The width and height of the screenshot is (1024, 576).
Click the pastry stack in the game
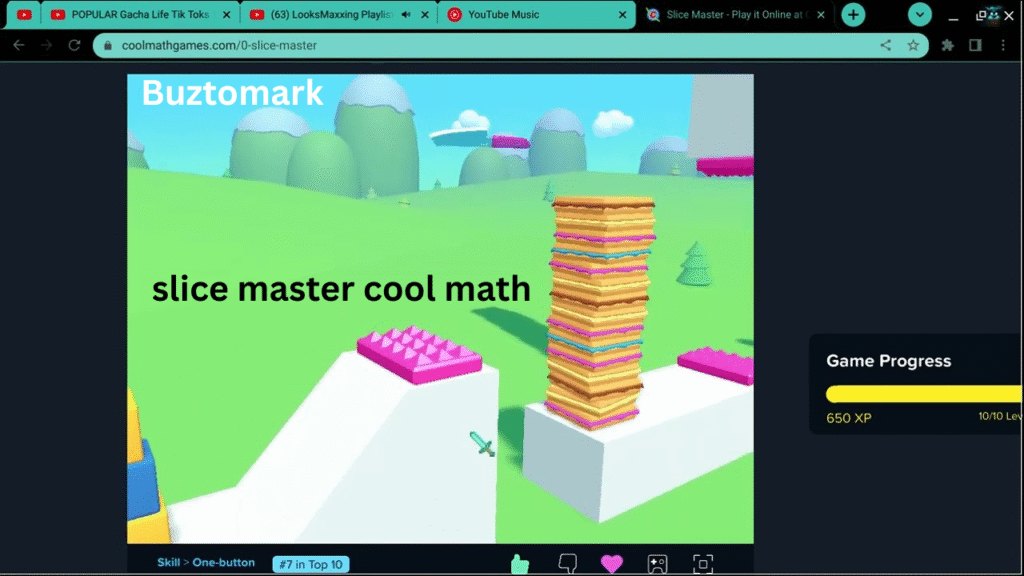[x=599, y=312]
